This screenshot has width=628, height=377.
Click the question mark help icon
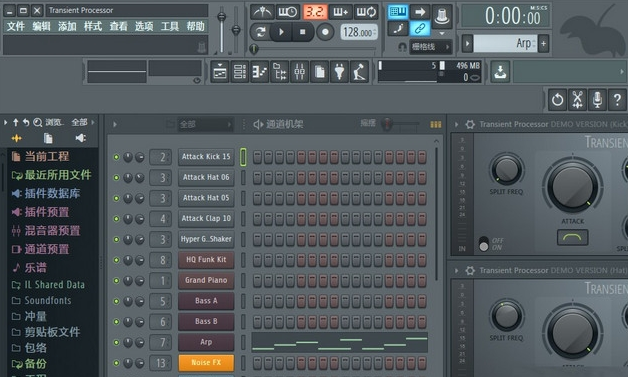[617, 99]
